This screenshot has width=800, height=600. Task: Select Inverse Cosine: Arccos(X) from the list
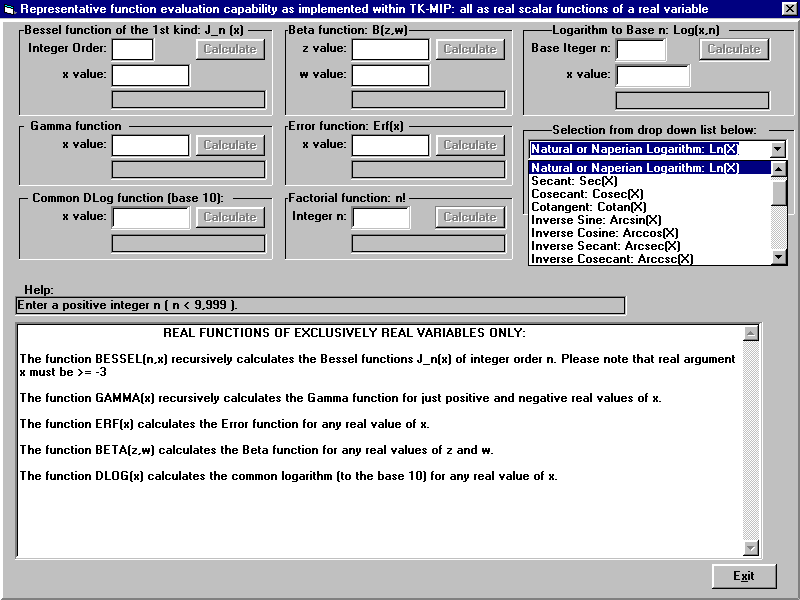pyautogui.click(x=650, y=233)
